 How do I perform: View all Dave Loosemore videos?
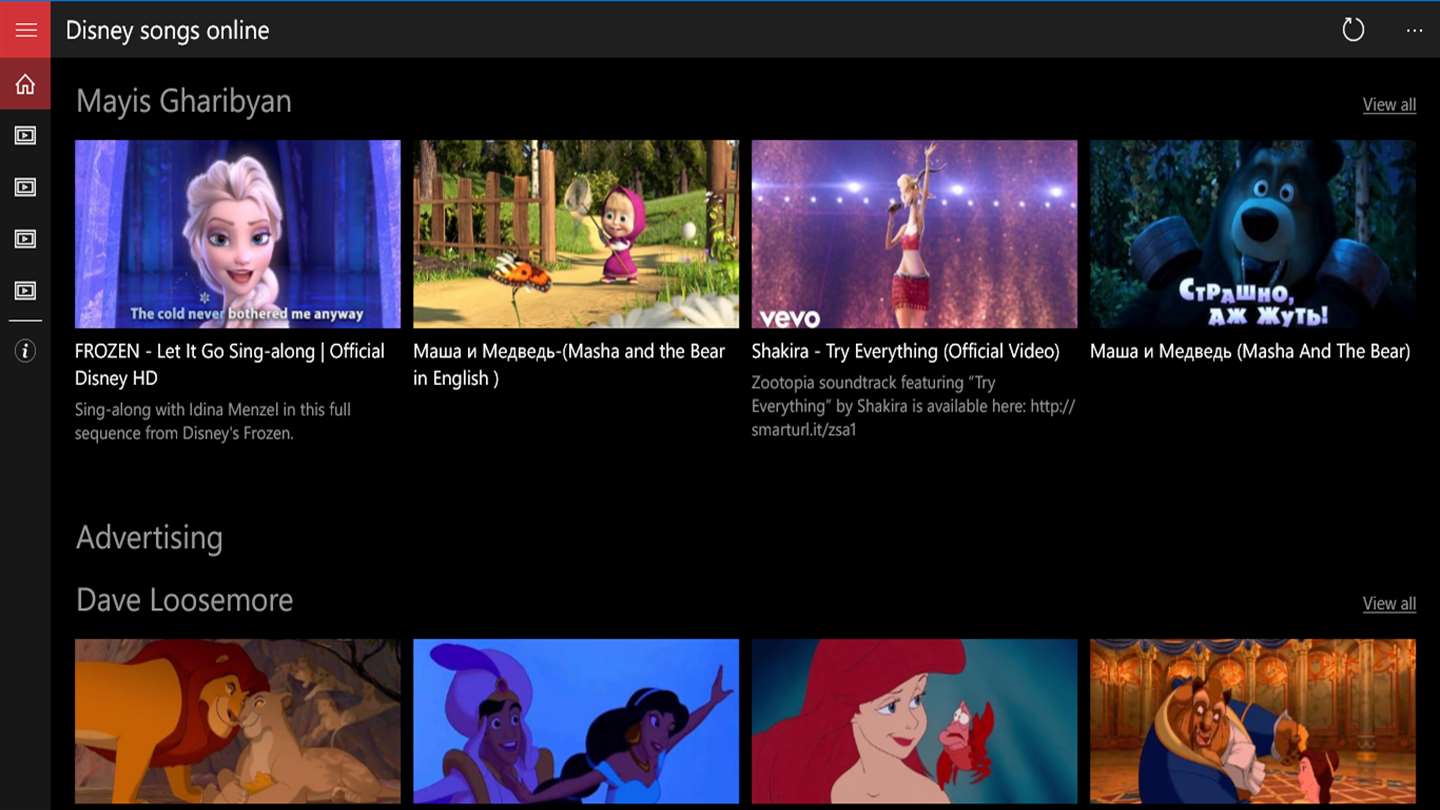(1389, 603)
